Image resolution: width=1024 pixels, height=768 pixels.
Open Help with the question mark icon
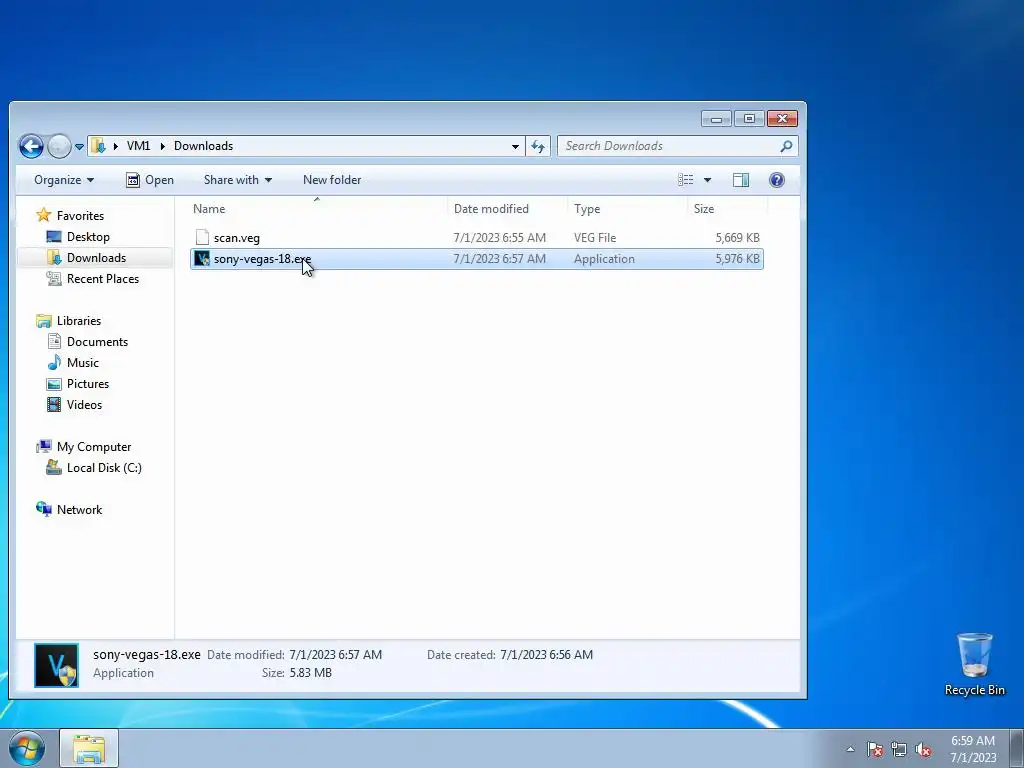click(776, 180)
